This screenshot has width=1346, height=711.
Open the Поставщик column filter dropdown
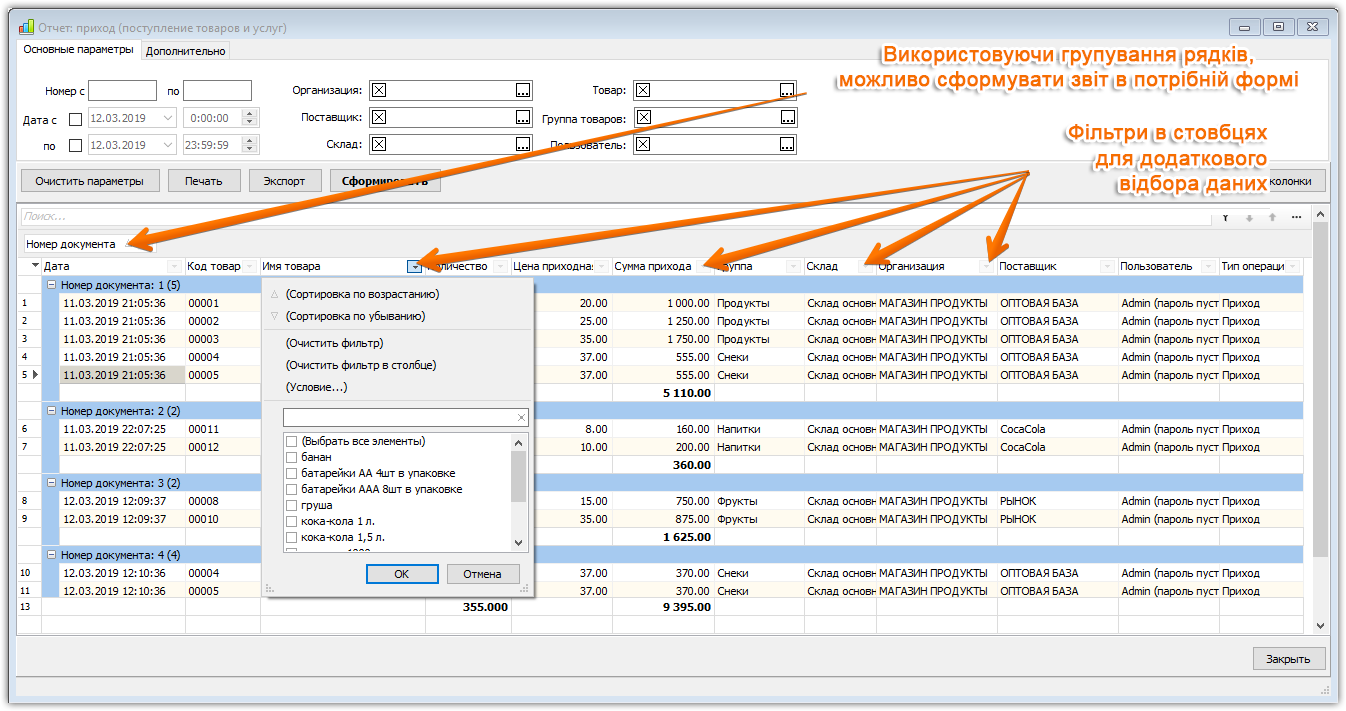(1106, 267)
